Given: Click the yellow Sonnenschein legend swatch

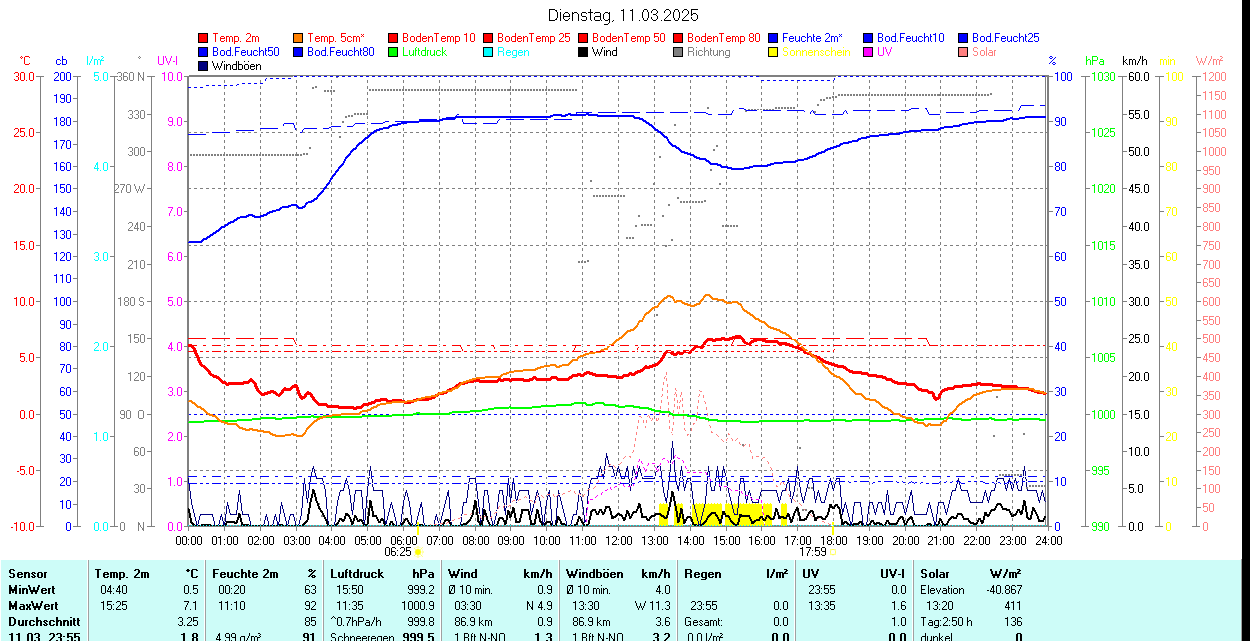Looking at the screenshot, I should (x=773, y=51).
